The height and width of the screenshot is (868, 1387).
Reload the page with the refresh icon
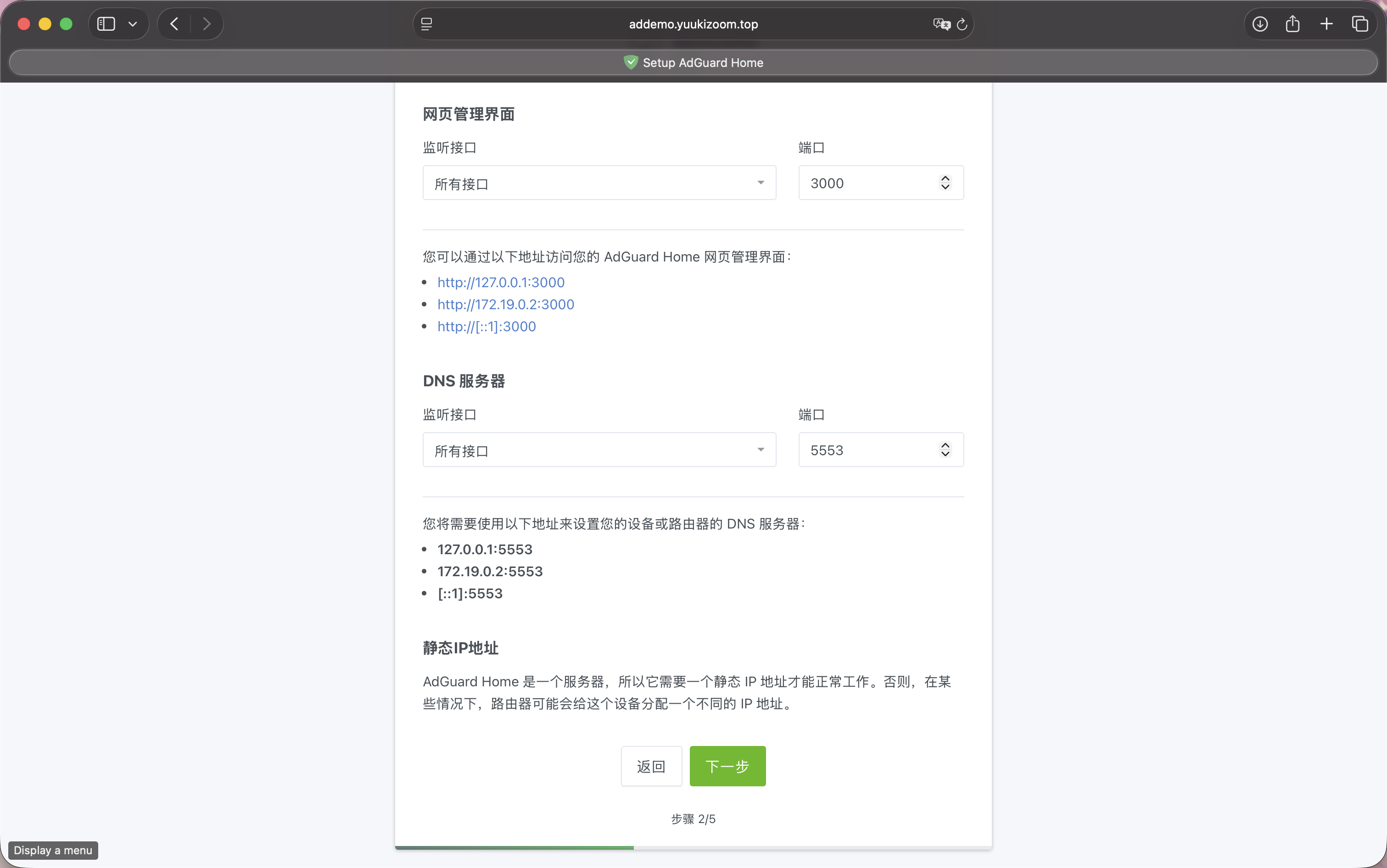tap(962, 24)
